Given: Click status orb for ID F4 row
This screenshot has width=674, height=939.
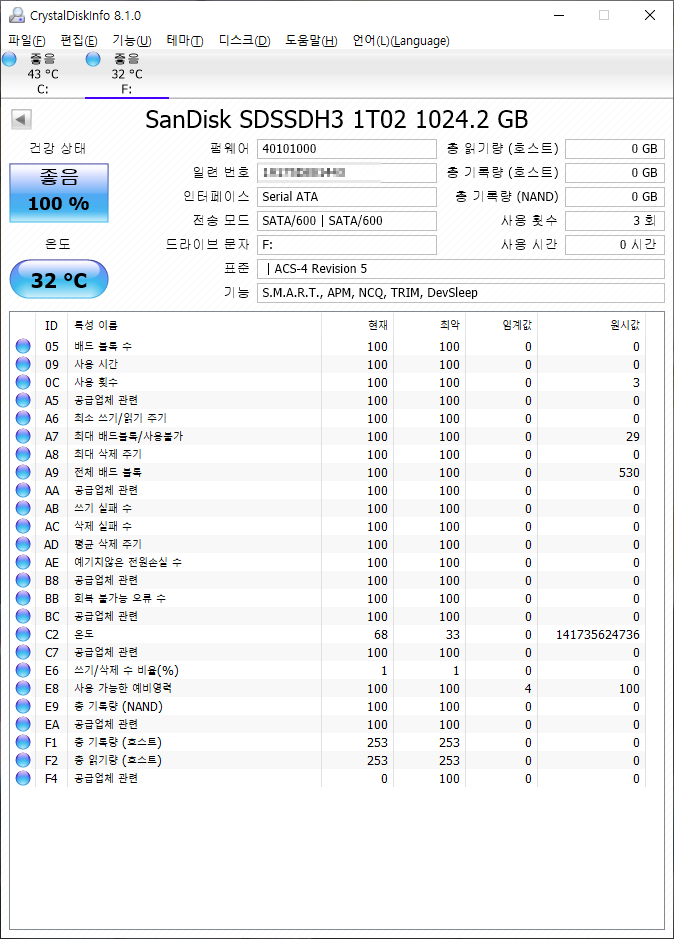Looking at the screenshot, I should [23, 778].
